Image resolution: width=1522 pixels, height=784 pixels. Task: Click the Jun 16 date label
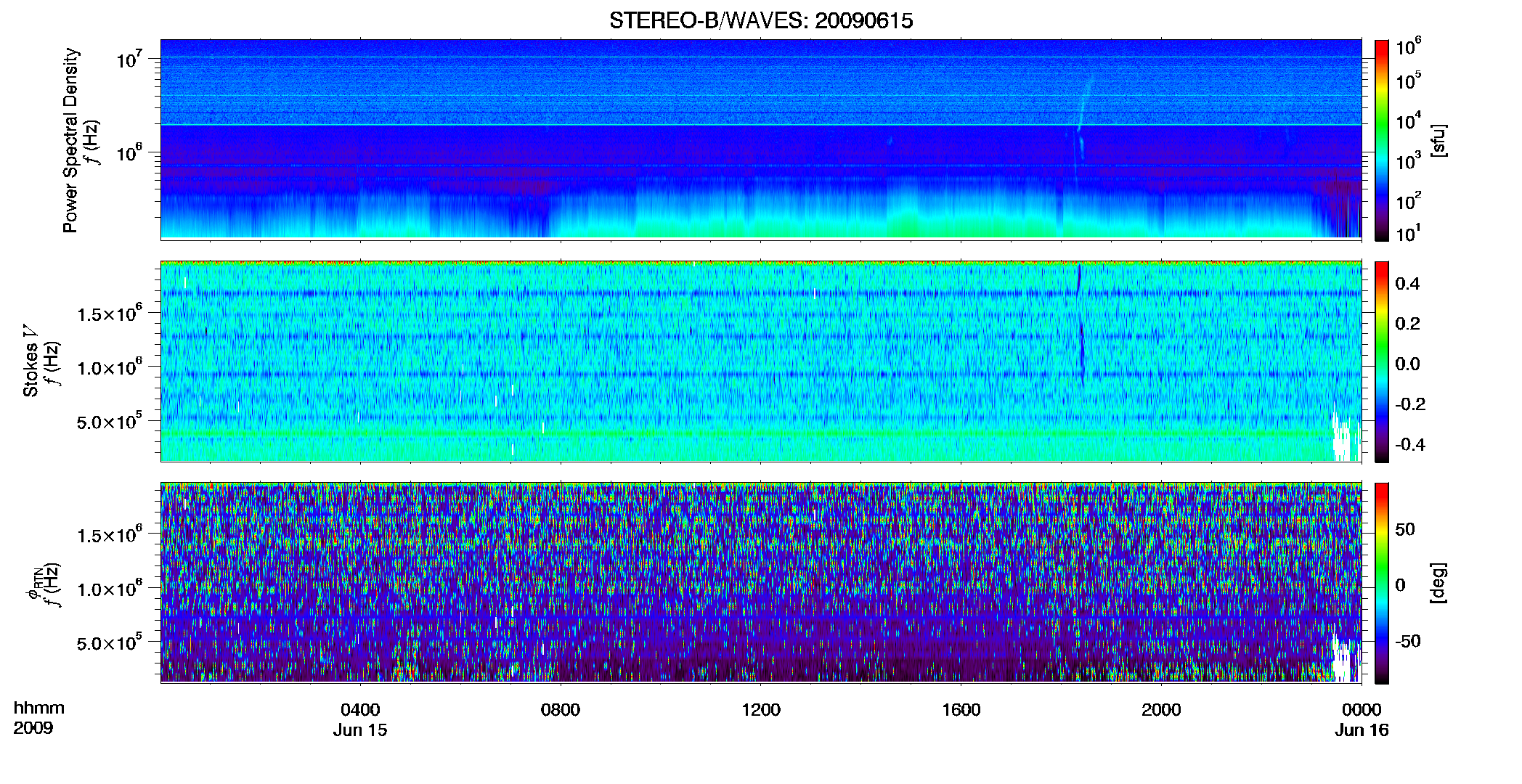click(x=1362, y=730)
